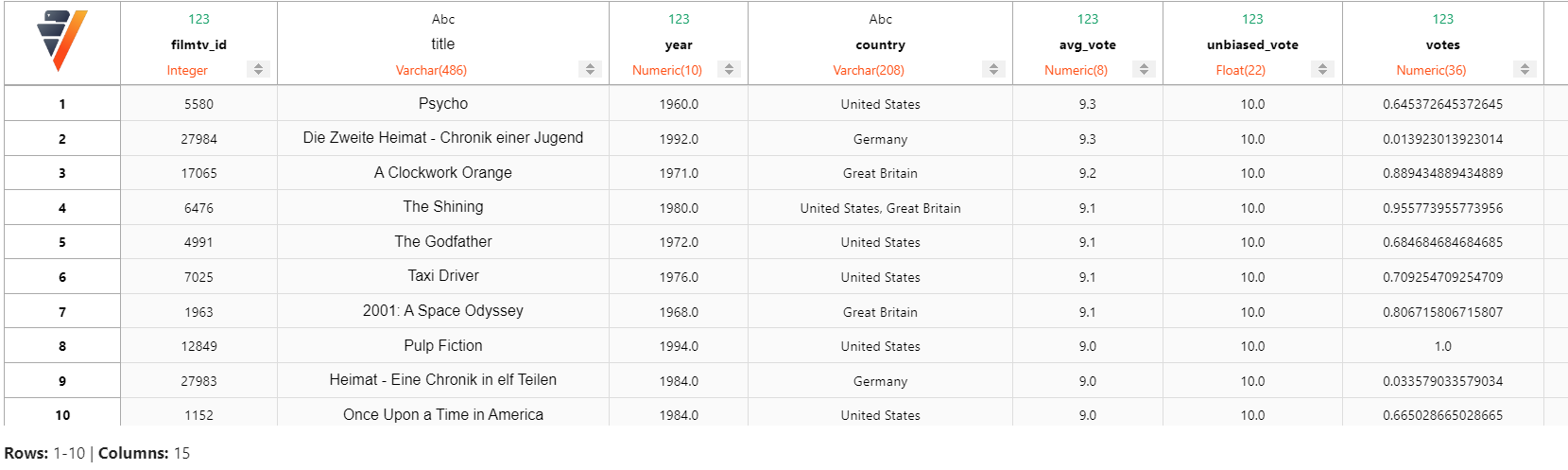Click the votes column sort icon
Image resolution: width=1568 pixels, height=470 pixels.
pyautogui.click(x=1524, y=69)
